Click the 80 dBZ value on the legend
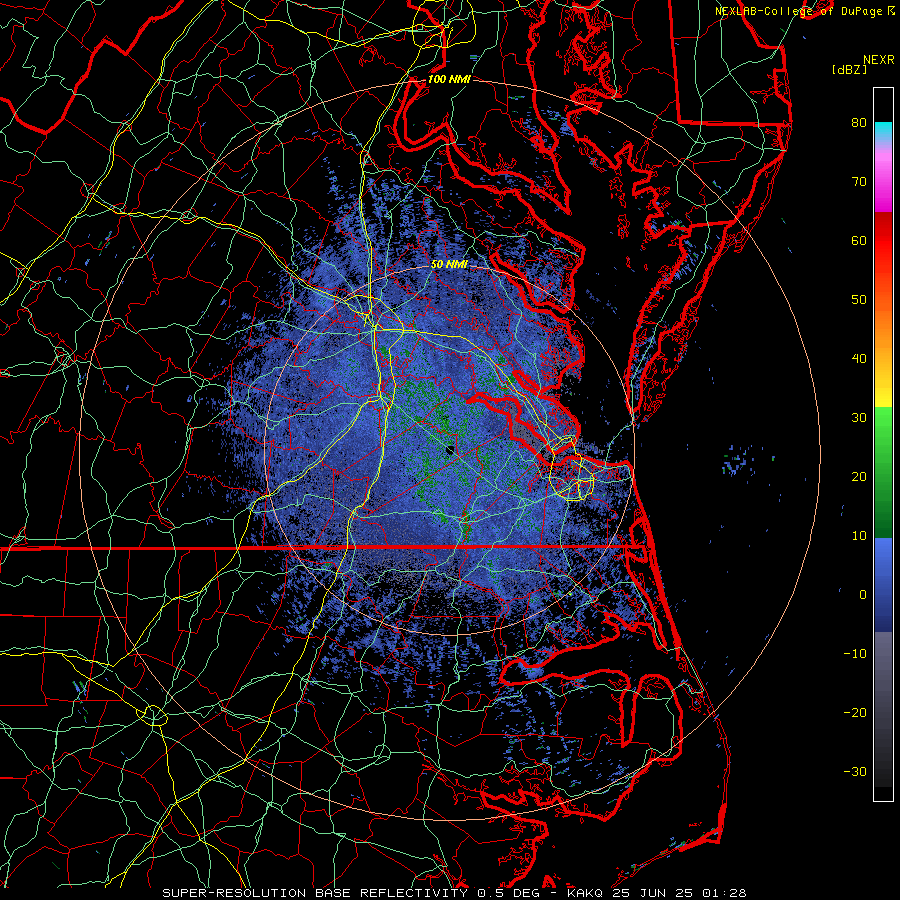 tap(859, 122)
